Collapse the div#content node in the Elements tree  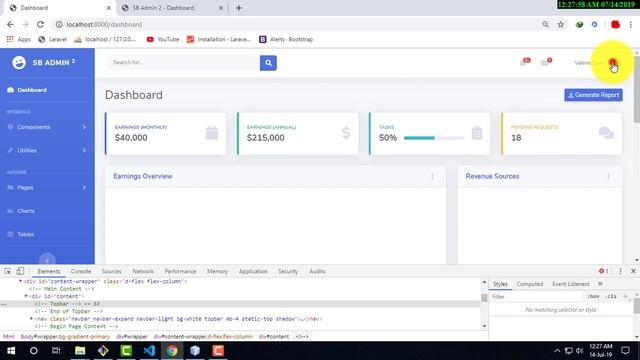point(26,296)
